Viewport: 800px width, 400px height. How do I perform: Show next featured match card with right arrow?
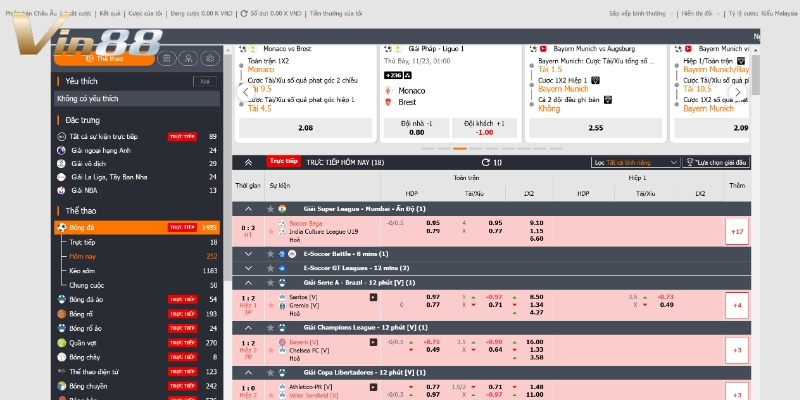tap(737, 92)
